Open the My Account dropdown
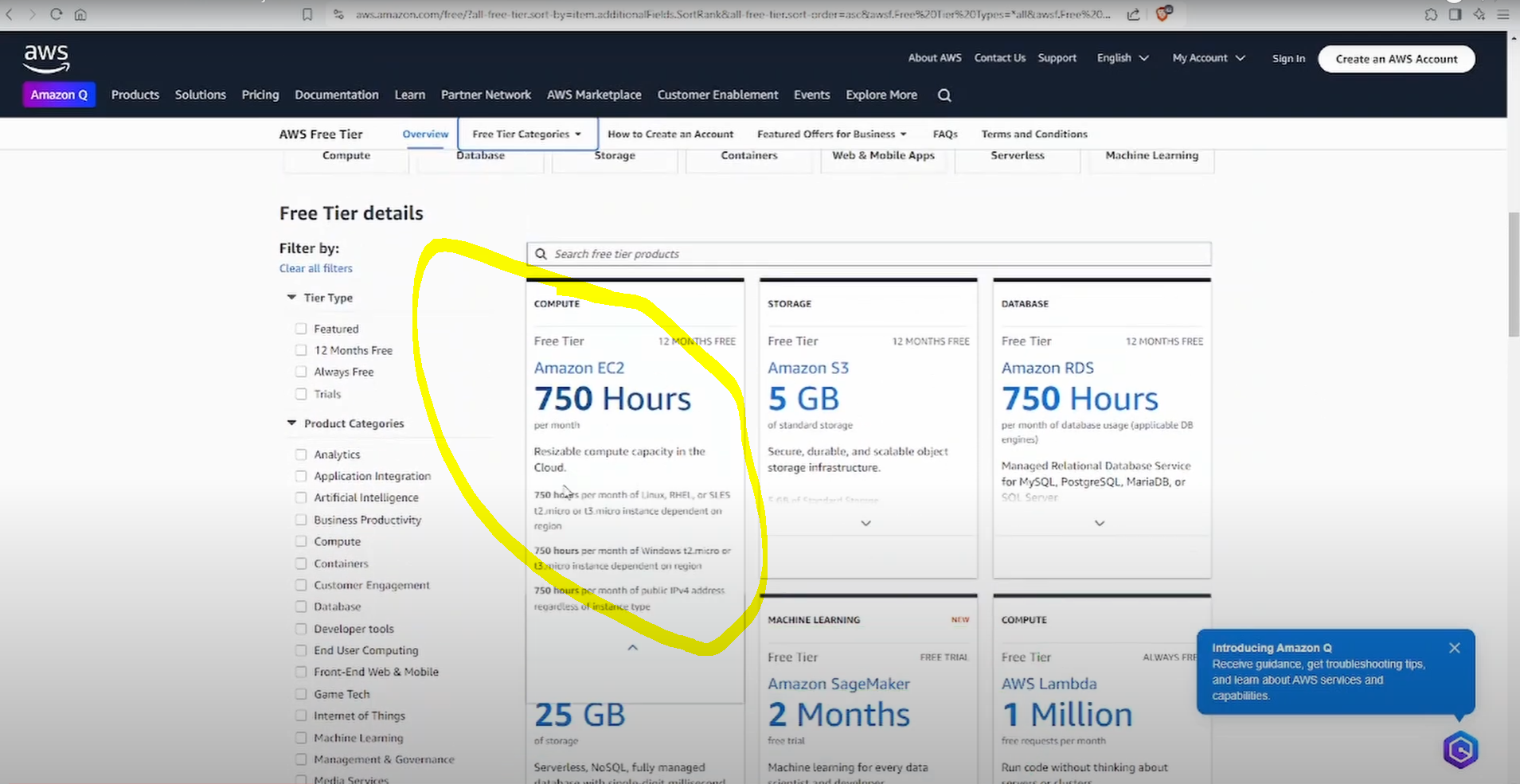Image resolution: width=1520 pixels, height=784 pixels. click(x=1209, y=58)
